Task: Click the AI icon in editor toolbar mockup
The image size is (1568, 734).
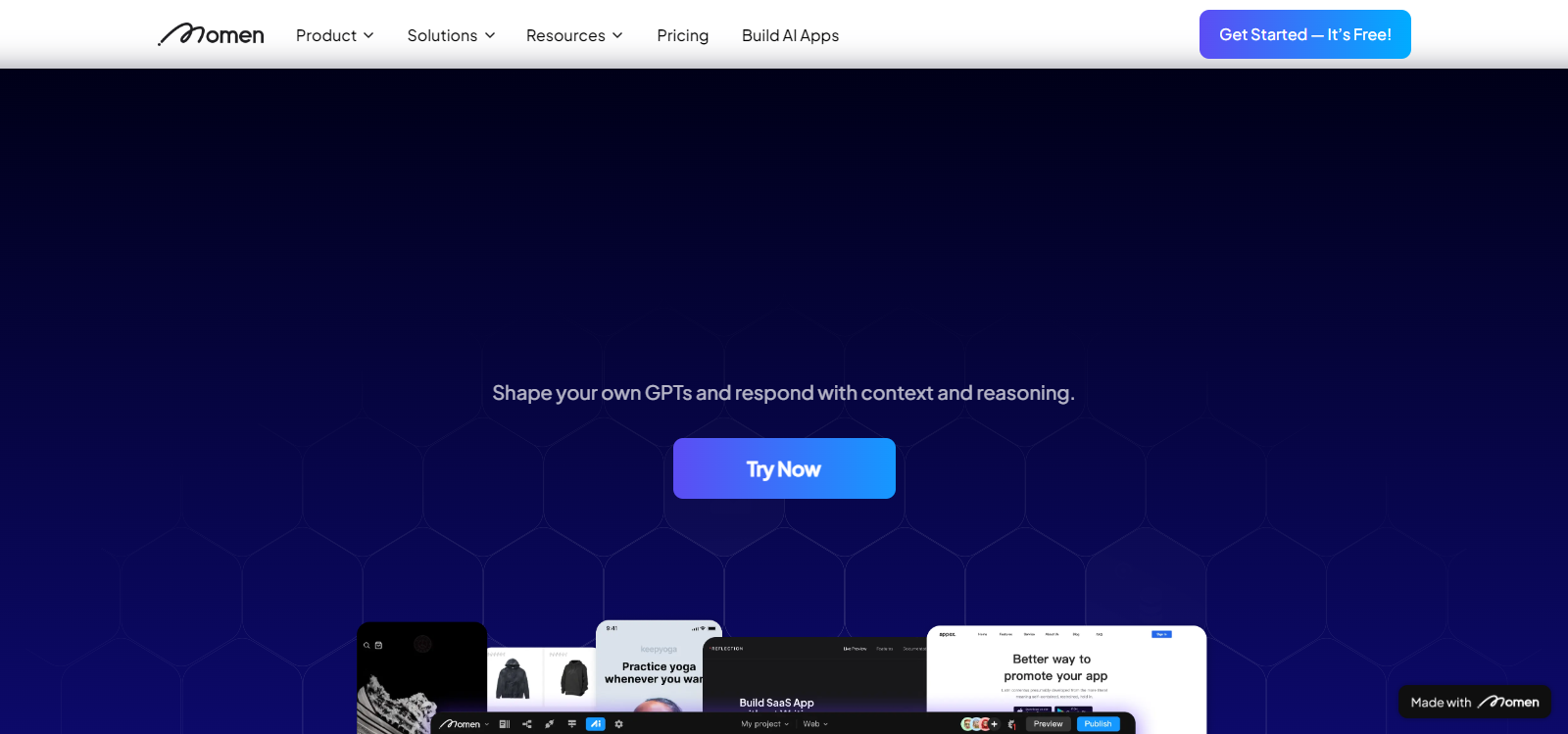Action: click(x=596, y=724)
